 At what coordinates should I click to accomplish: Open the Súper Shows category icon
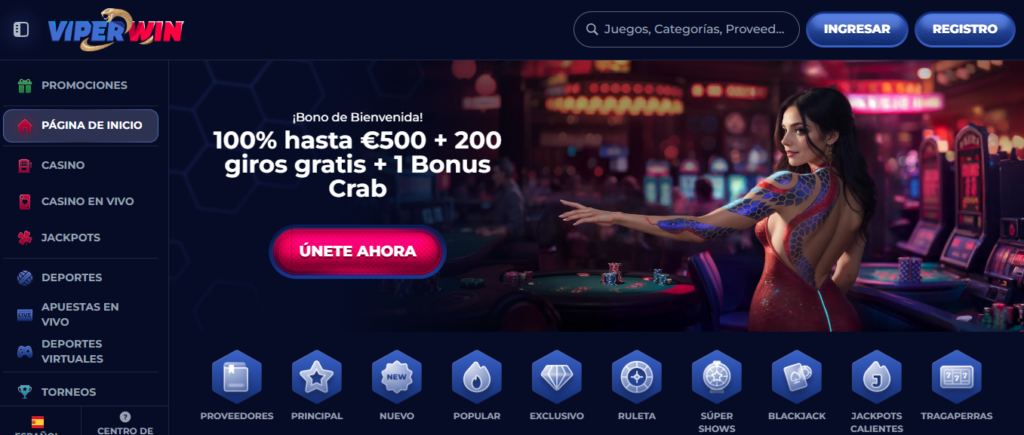(716, 377)
